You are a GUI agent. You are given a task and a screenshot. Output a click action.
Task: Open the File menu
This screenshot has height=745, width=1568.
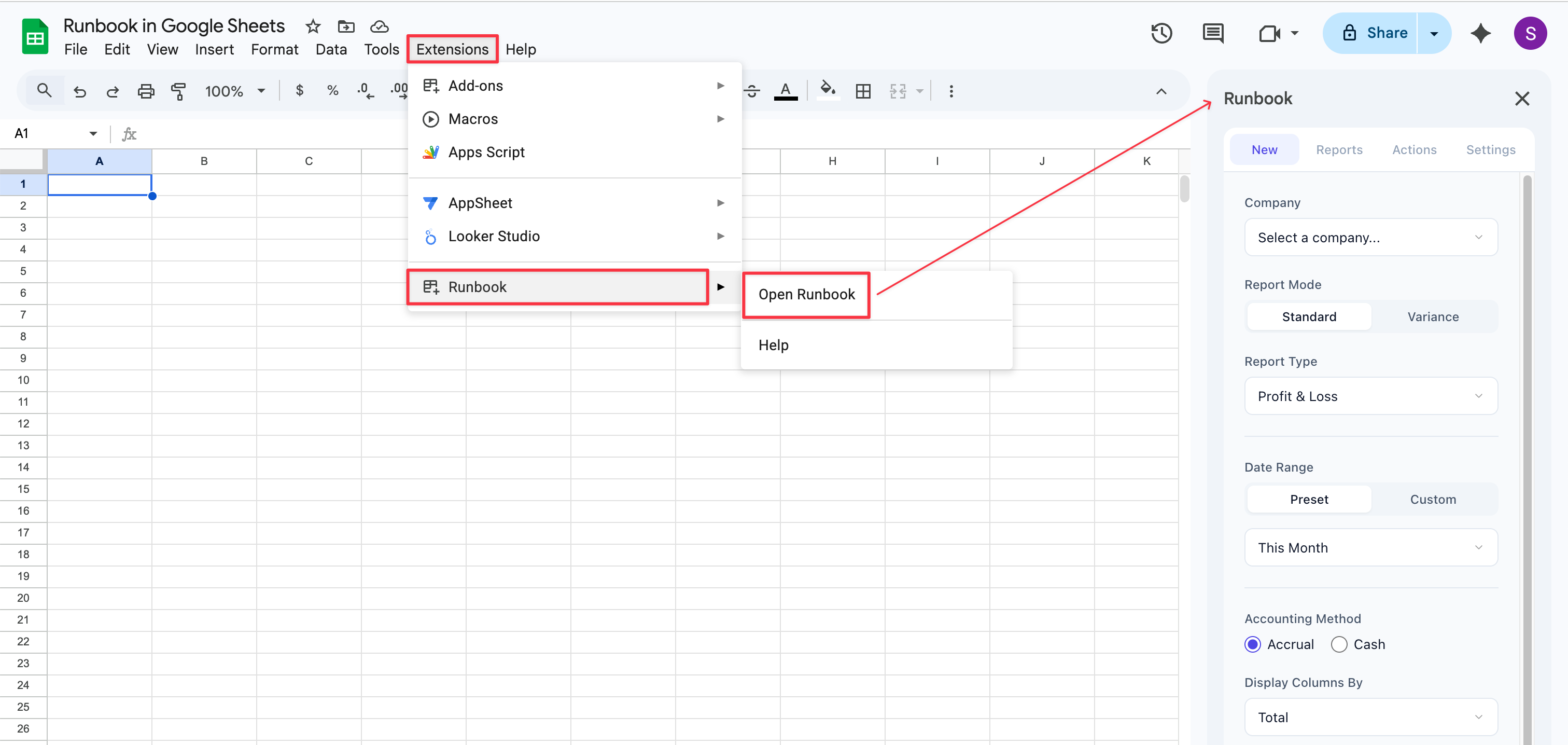76,49
